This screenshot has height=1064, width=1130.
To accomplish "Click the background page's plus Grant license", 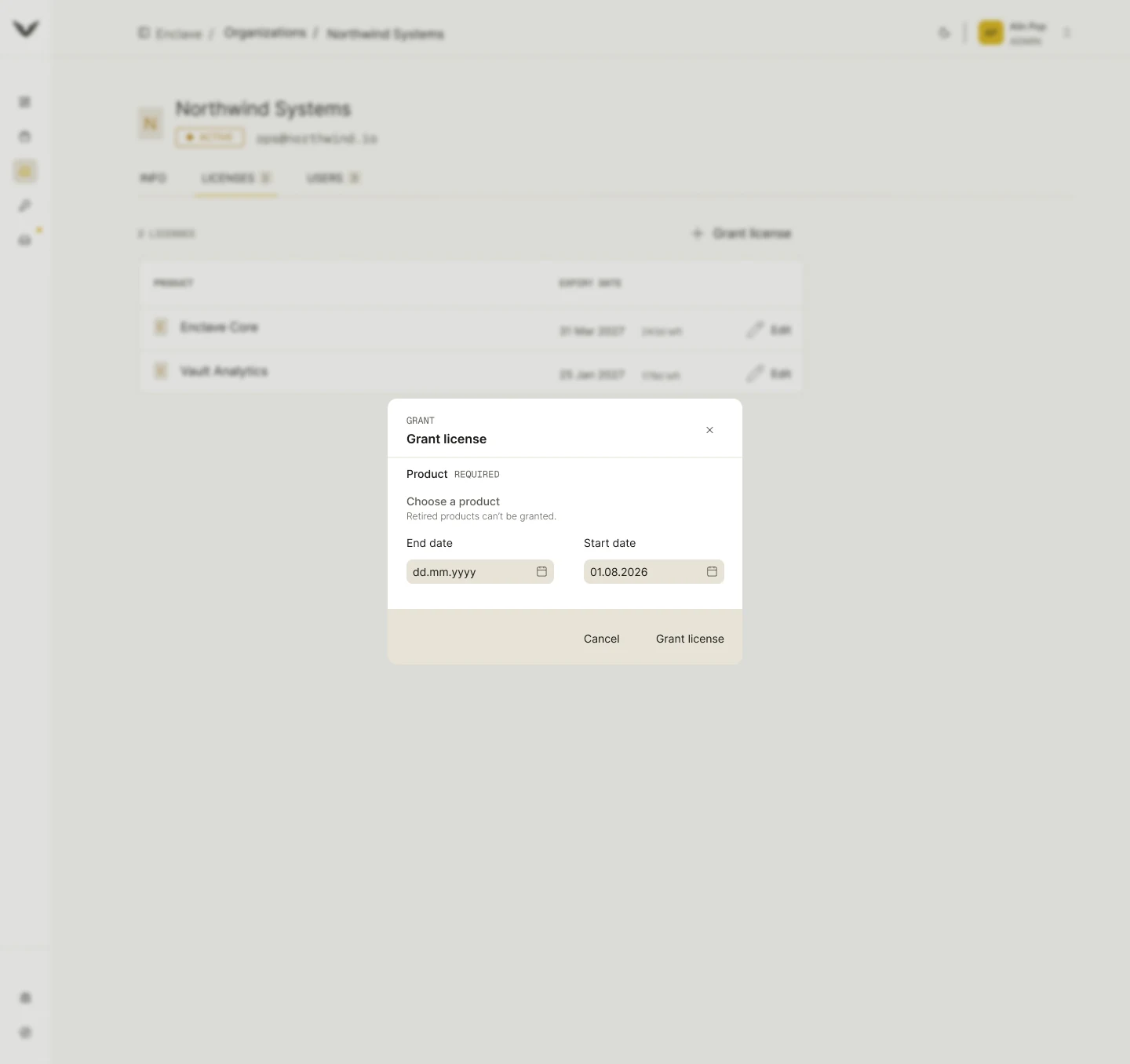I will 742,233.
